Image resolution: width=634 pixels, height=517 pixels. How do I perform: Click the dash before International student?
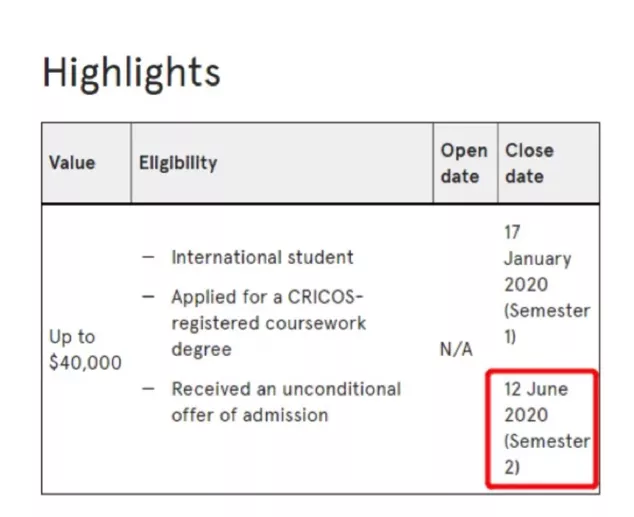148,257
